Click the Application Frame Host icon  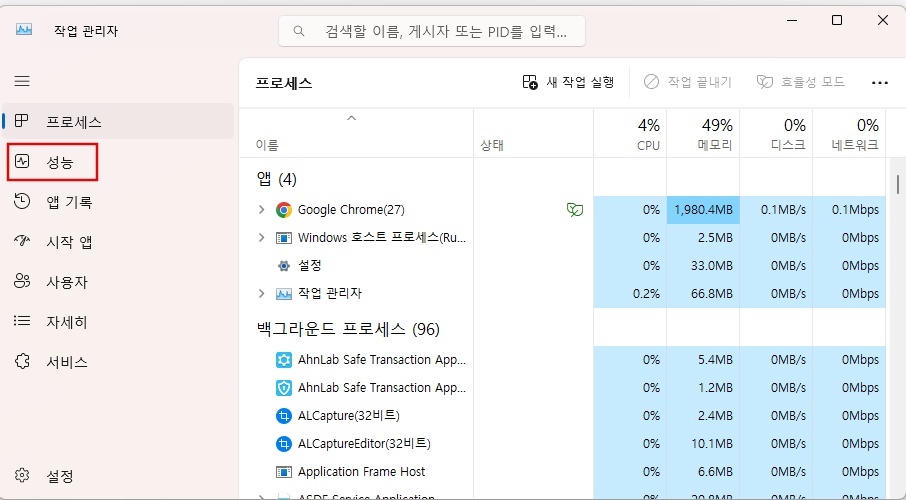click(283, 472)
